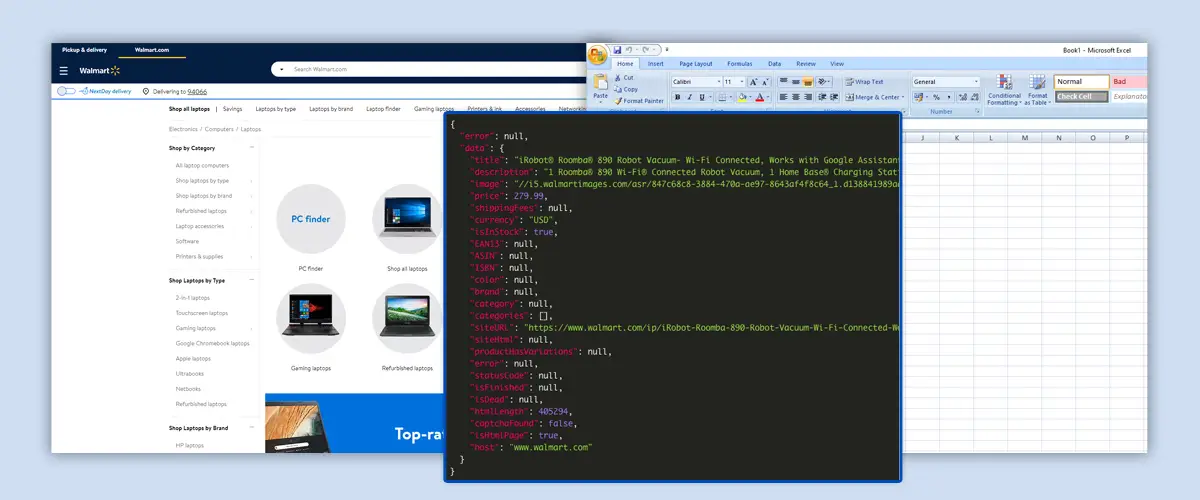Toggle the NextDay delivery switch

click(x=66, y=91)
